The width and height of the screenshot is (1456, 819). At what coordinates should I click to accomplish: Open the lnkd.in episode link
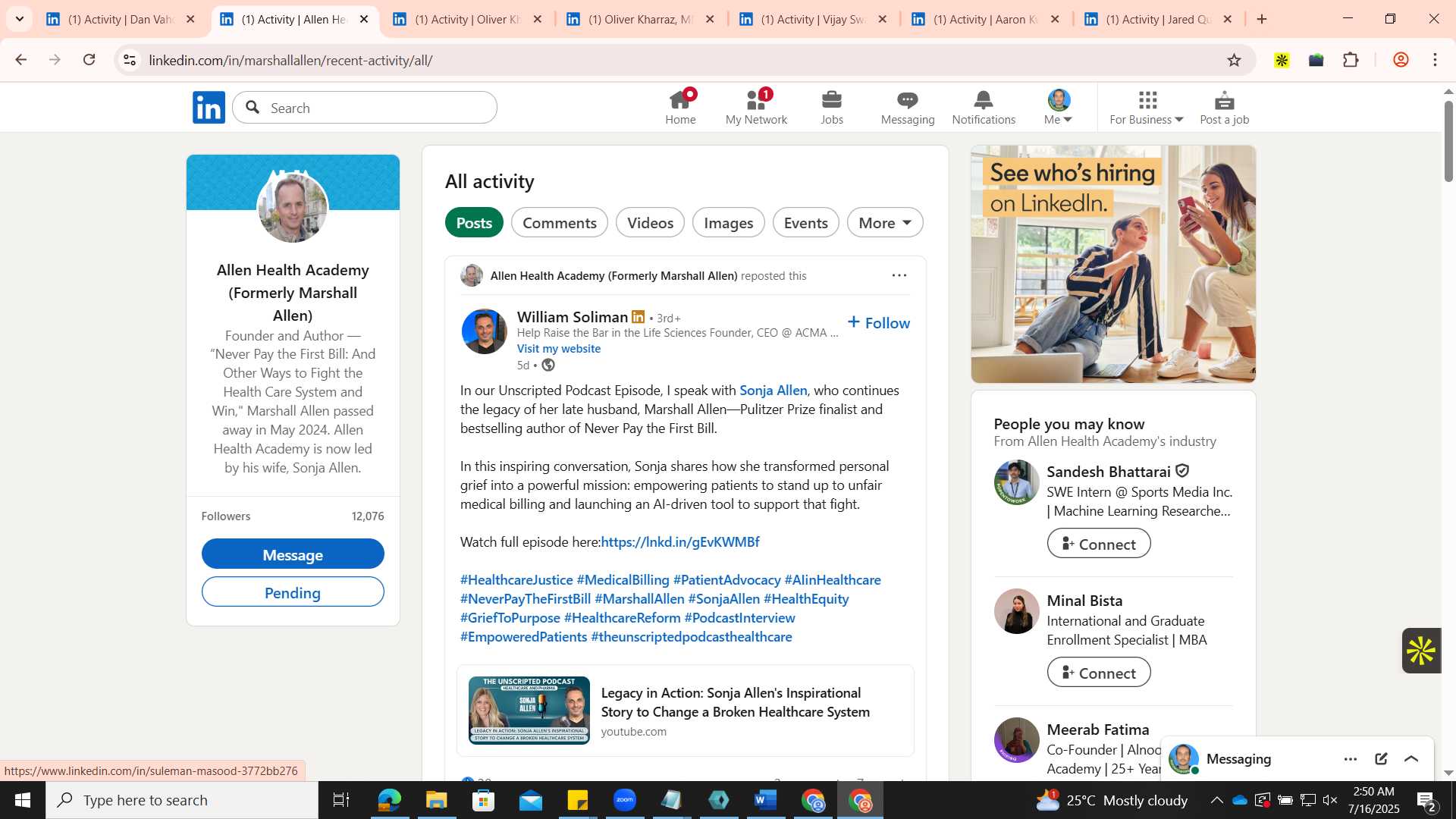680,542
